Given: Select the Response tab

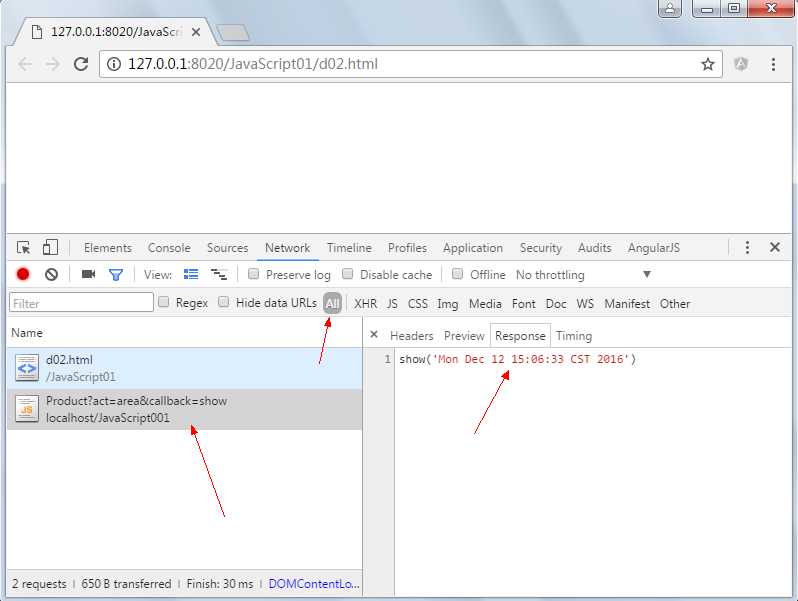Looking at the screenshot, I should click(x=520, y=336).
